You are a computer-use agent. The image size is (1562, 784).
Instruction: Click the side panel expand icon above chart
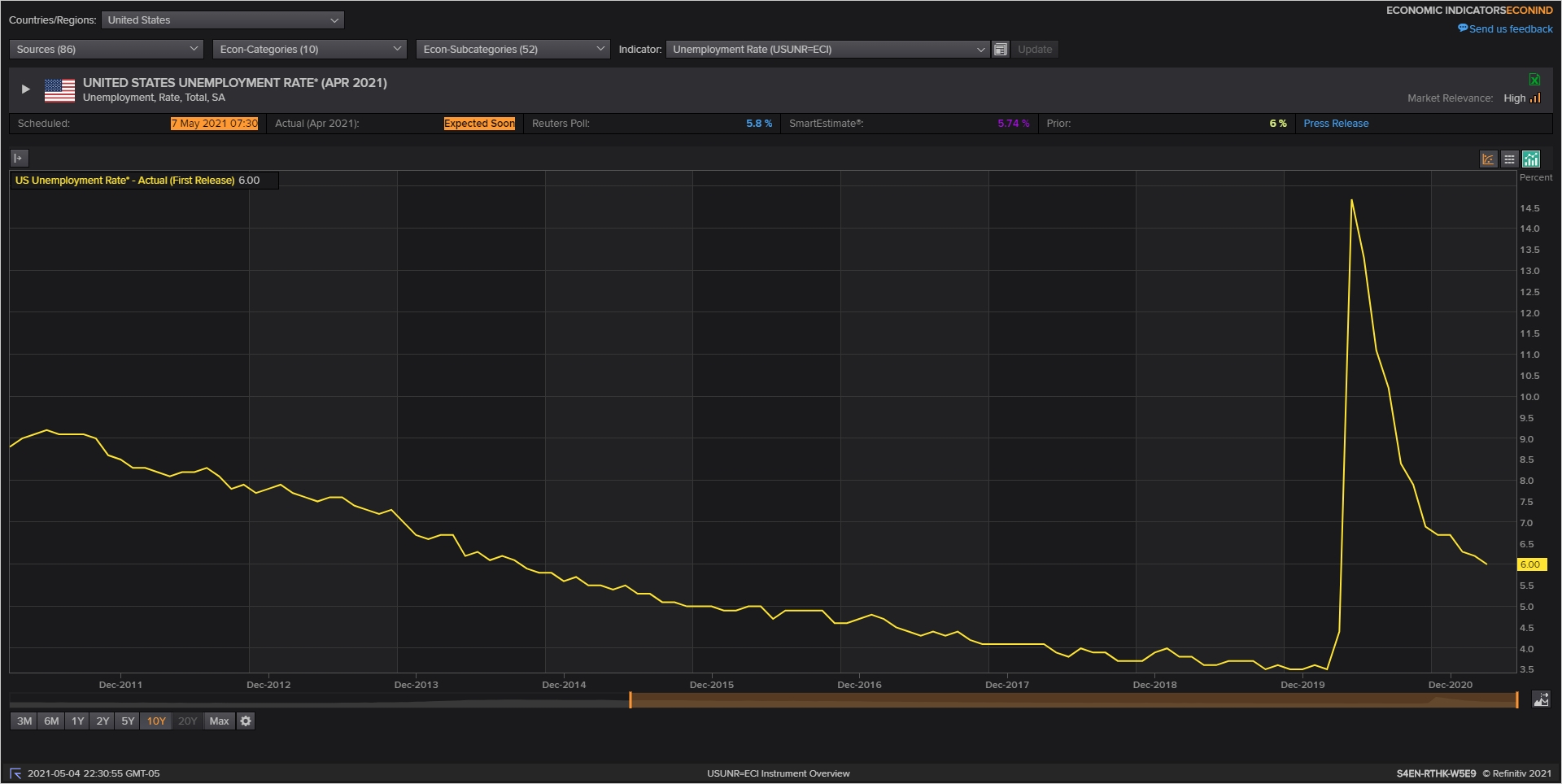[19, 159]
